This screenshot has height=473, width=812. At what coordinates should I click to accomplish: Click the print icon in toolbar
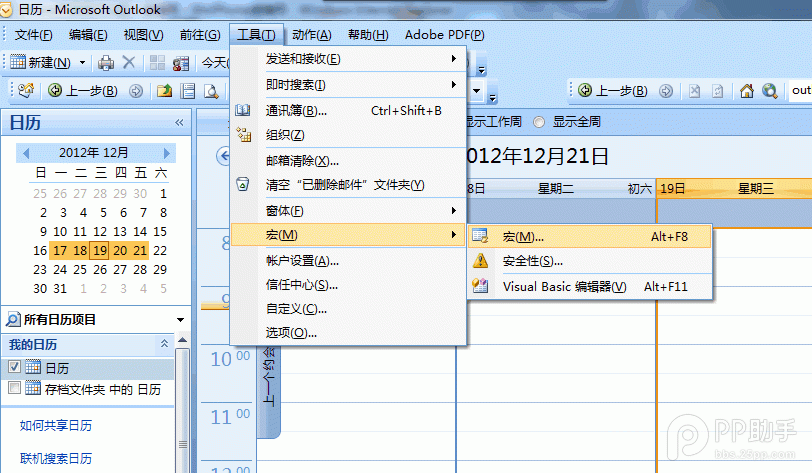(106, 63)
